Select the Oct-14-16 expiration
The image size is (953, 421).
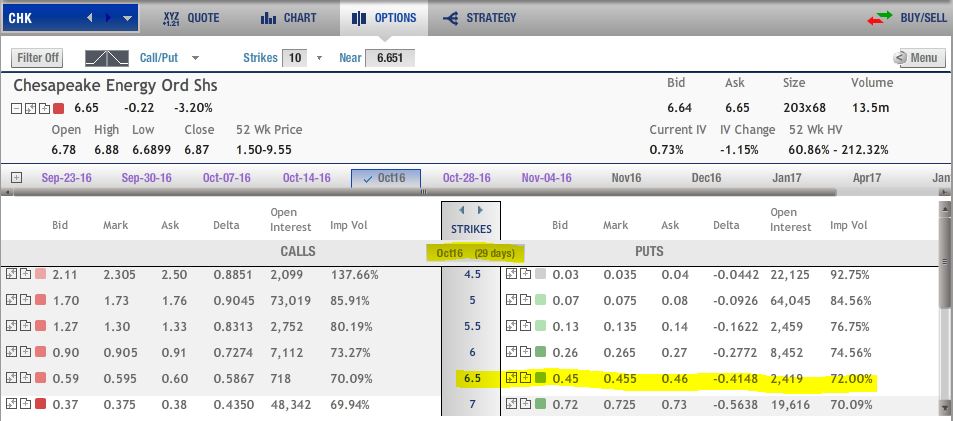tap(307, 178)
